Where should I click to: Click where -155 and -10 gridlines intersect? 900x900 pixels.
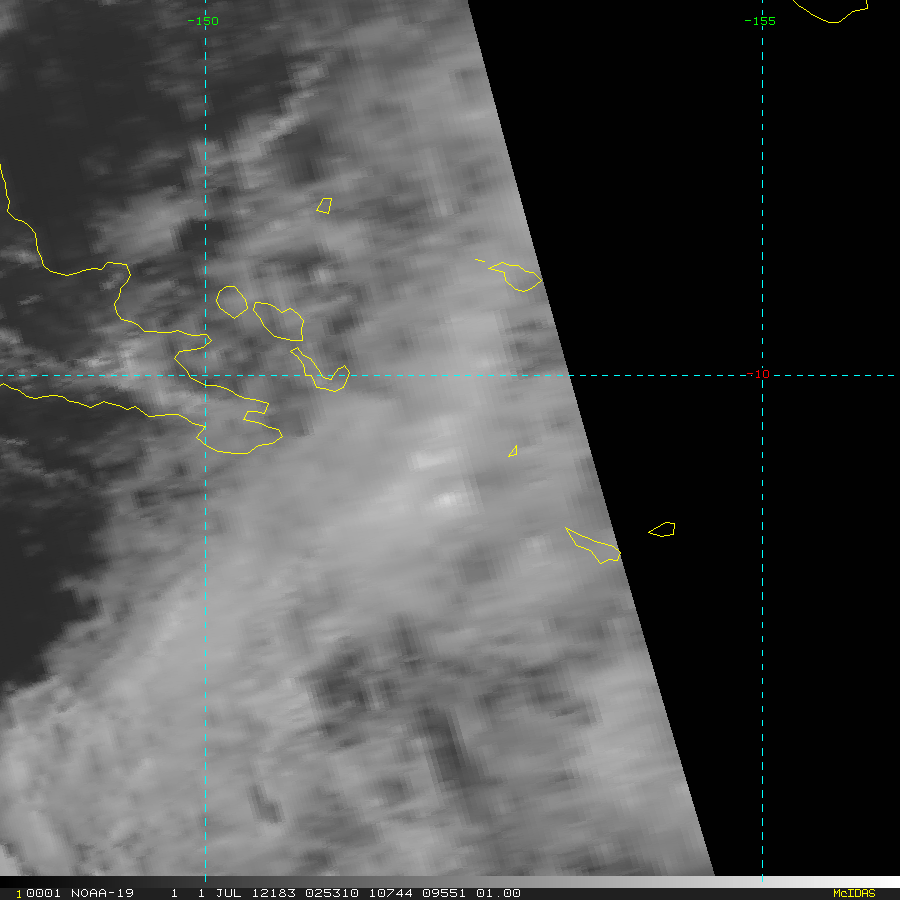point(762,375)
